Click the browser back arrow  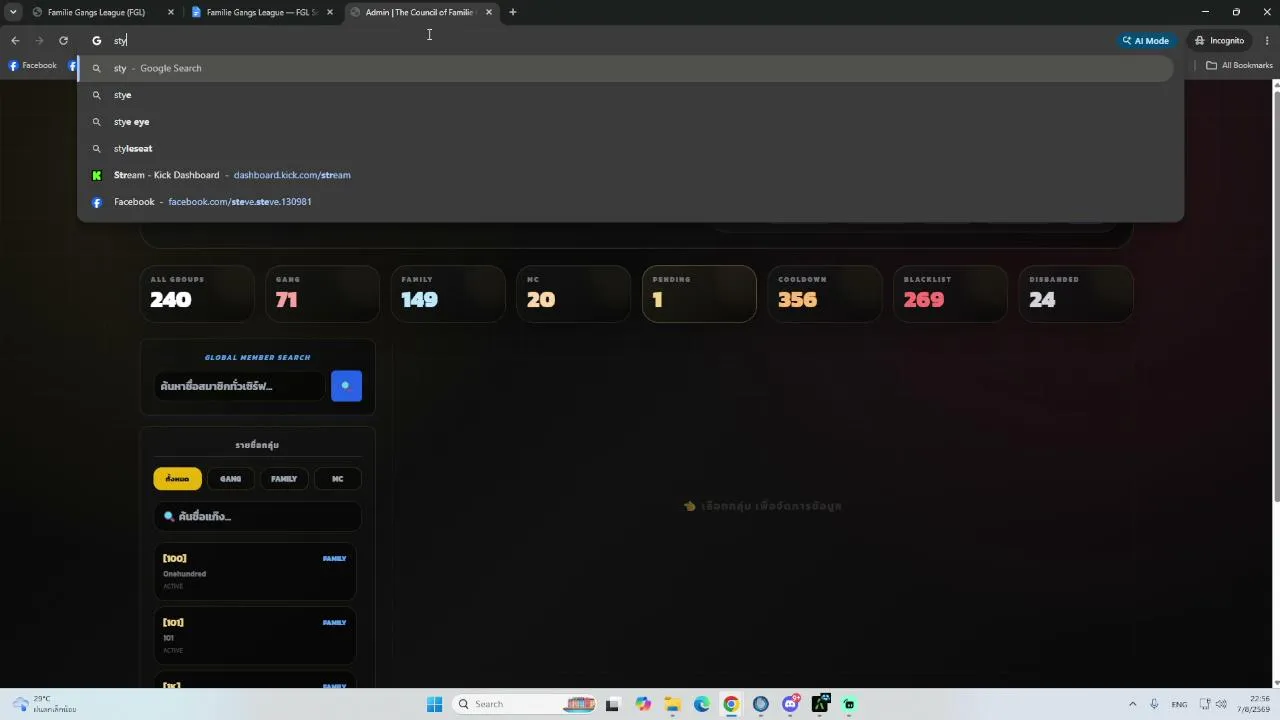click(15, 41)
